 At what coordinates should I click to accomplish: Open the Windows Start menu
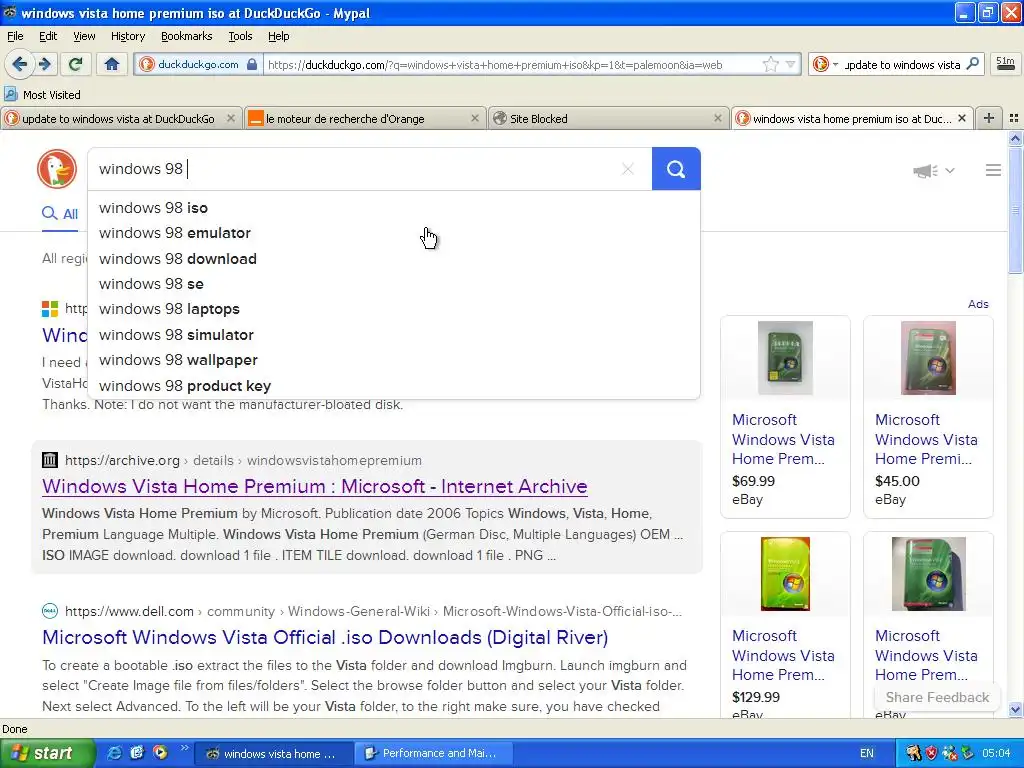(47, 753)
